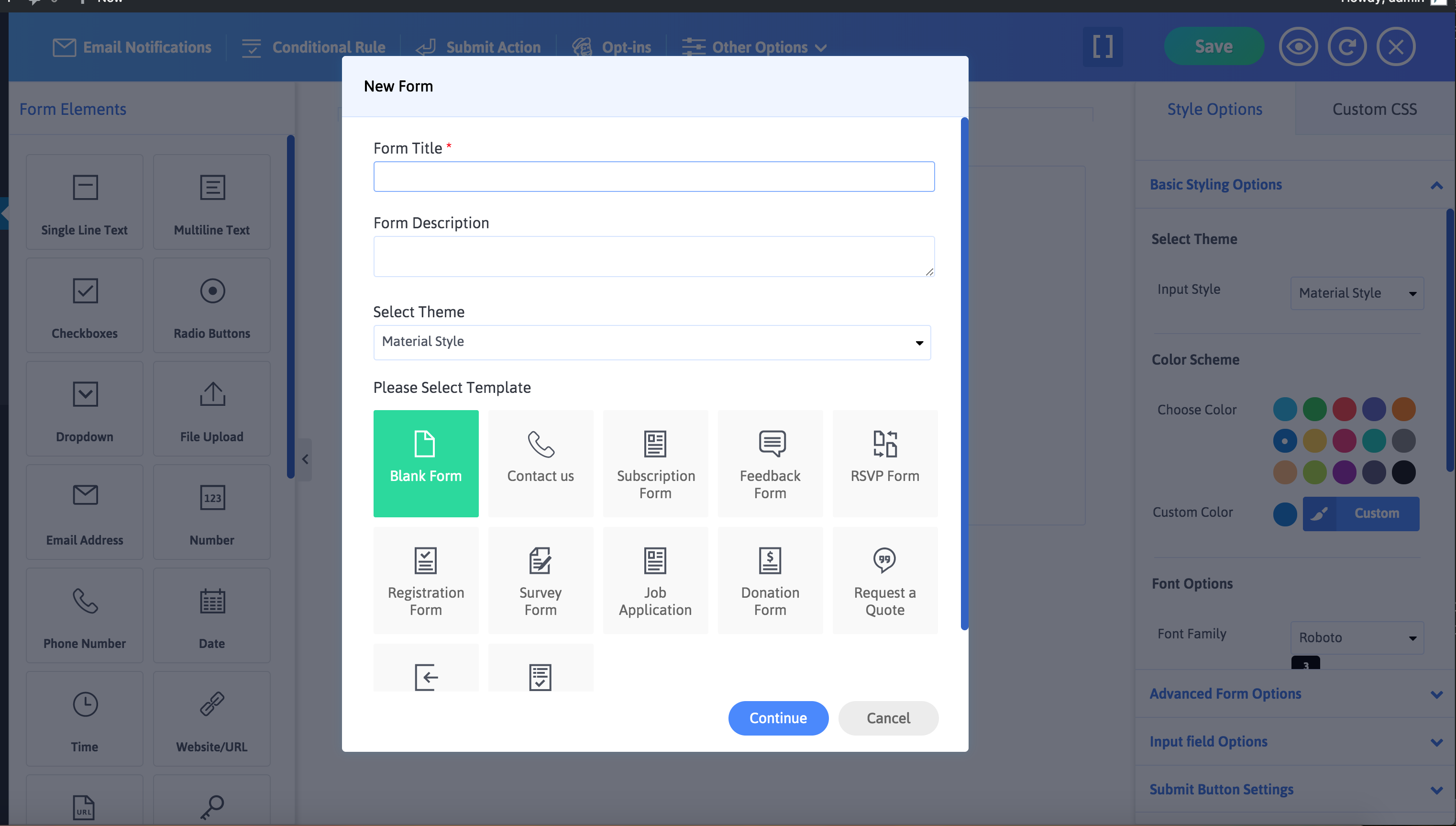Viewport: 1456px width, 826px height.
Task: Pick the Survey Form template
Action: pos(540,580)
